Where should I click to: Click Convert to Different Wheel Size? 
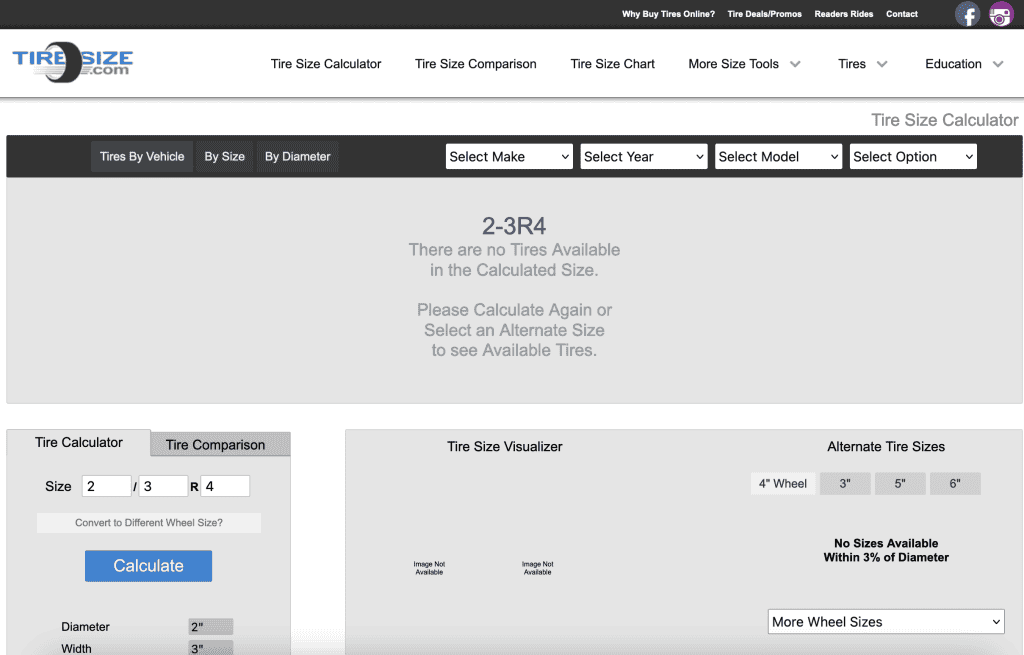(149, 522)
